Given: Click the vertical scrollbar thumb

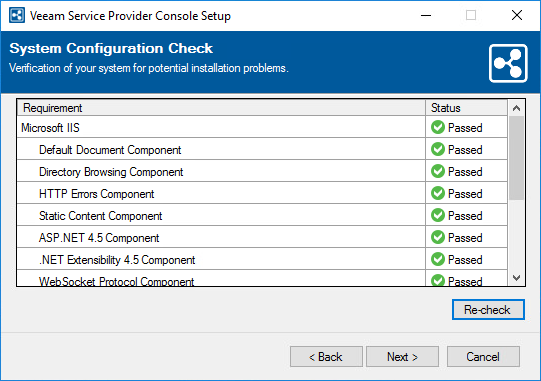Looking at the screenshot, I should [x=517, y=158].
